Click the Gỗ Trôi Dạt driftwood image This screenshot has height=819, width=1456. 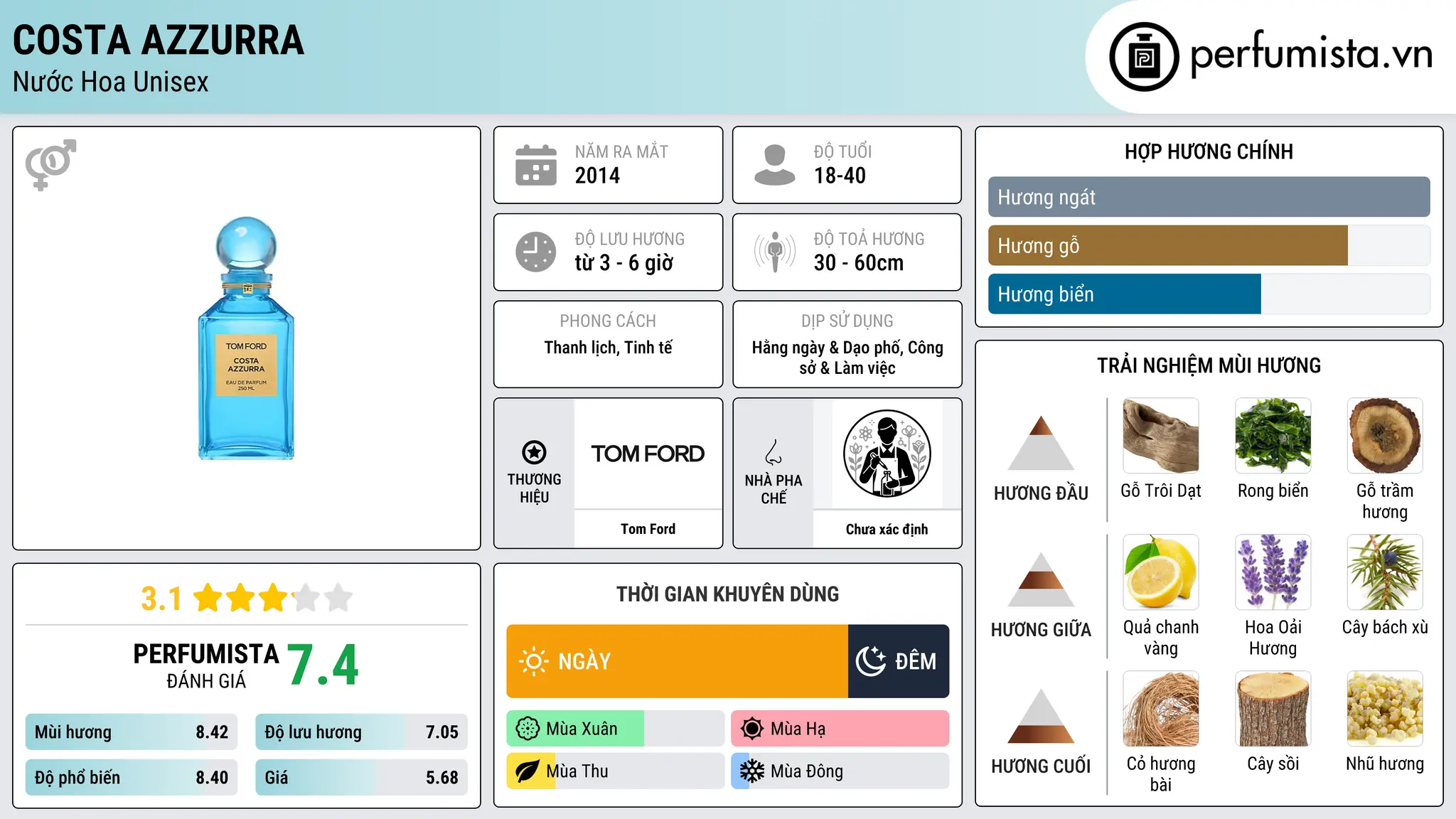[x=1161, y=436]
